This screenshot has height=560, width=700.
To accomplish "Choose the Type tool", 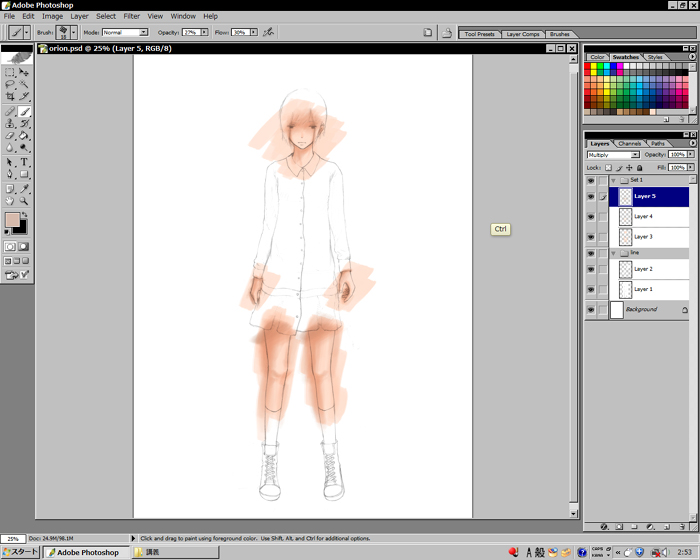I will coord(24,161).
